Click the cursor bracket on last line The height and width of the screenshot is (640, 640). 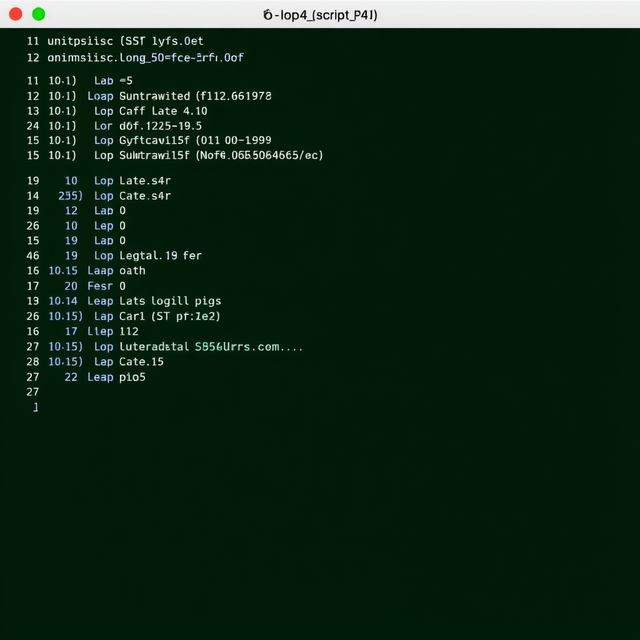click(36, 407)
